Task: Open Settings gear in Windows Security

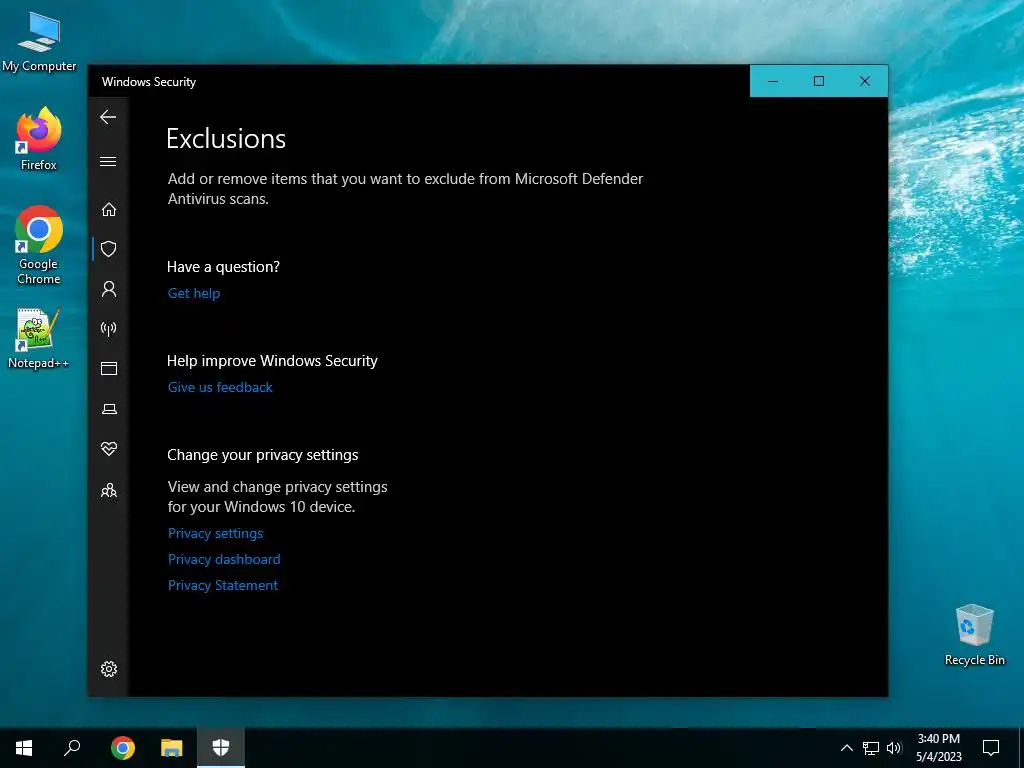Action: tap(109, 669)
